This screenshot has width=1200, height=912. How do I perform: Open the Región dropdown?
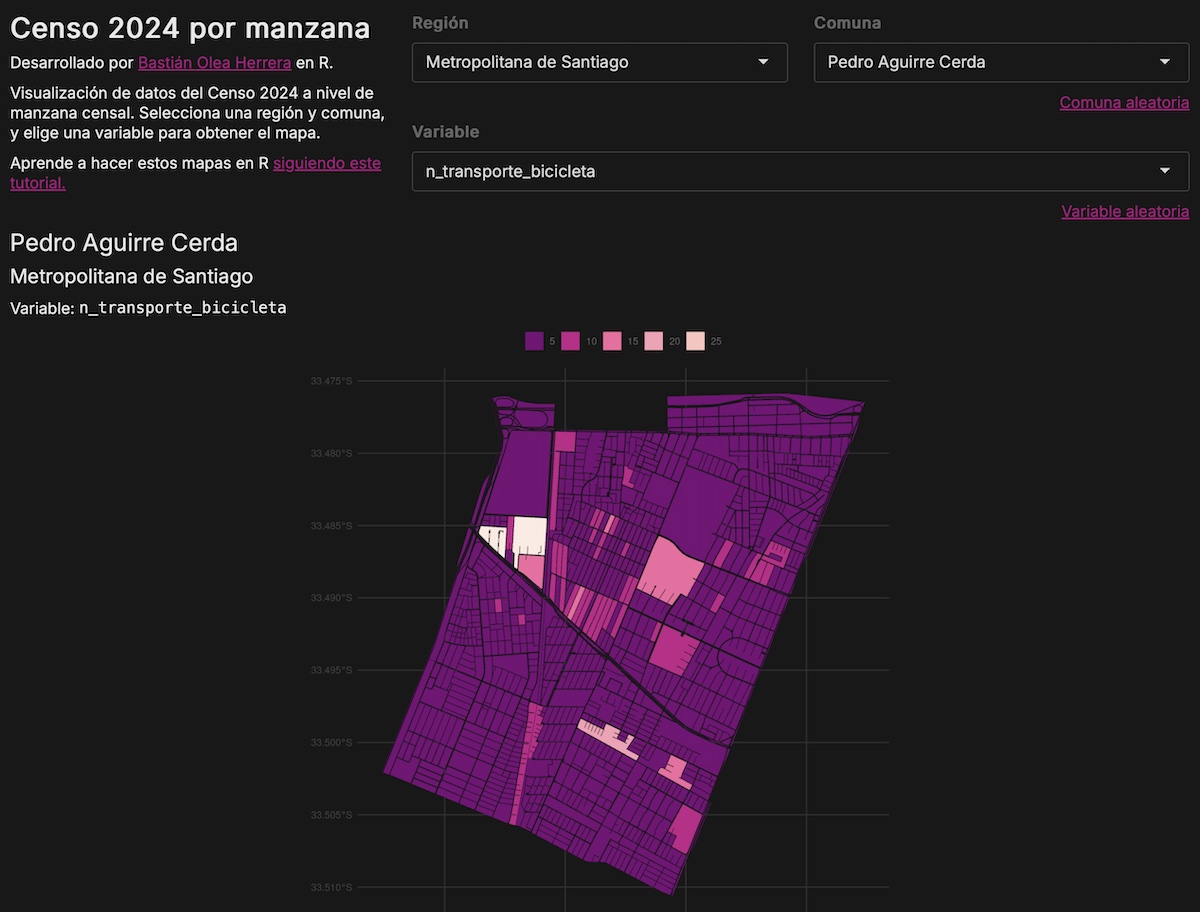click(599, 62)
